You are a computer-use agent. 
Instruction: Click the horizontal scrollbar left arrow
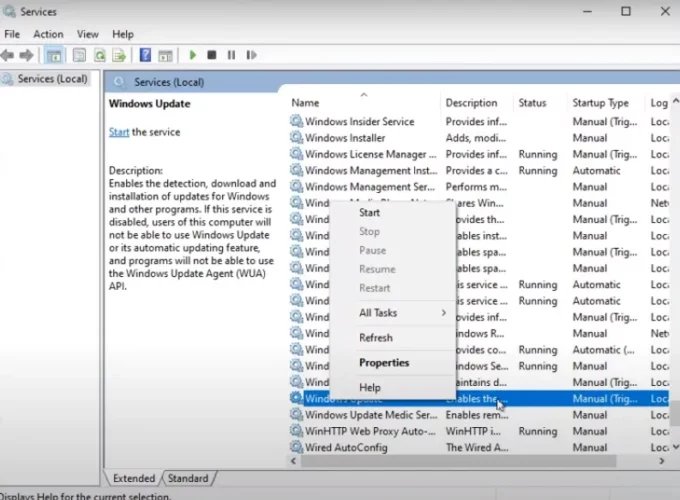click(x=294, y=461)
